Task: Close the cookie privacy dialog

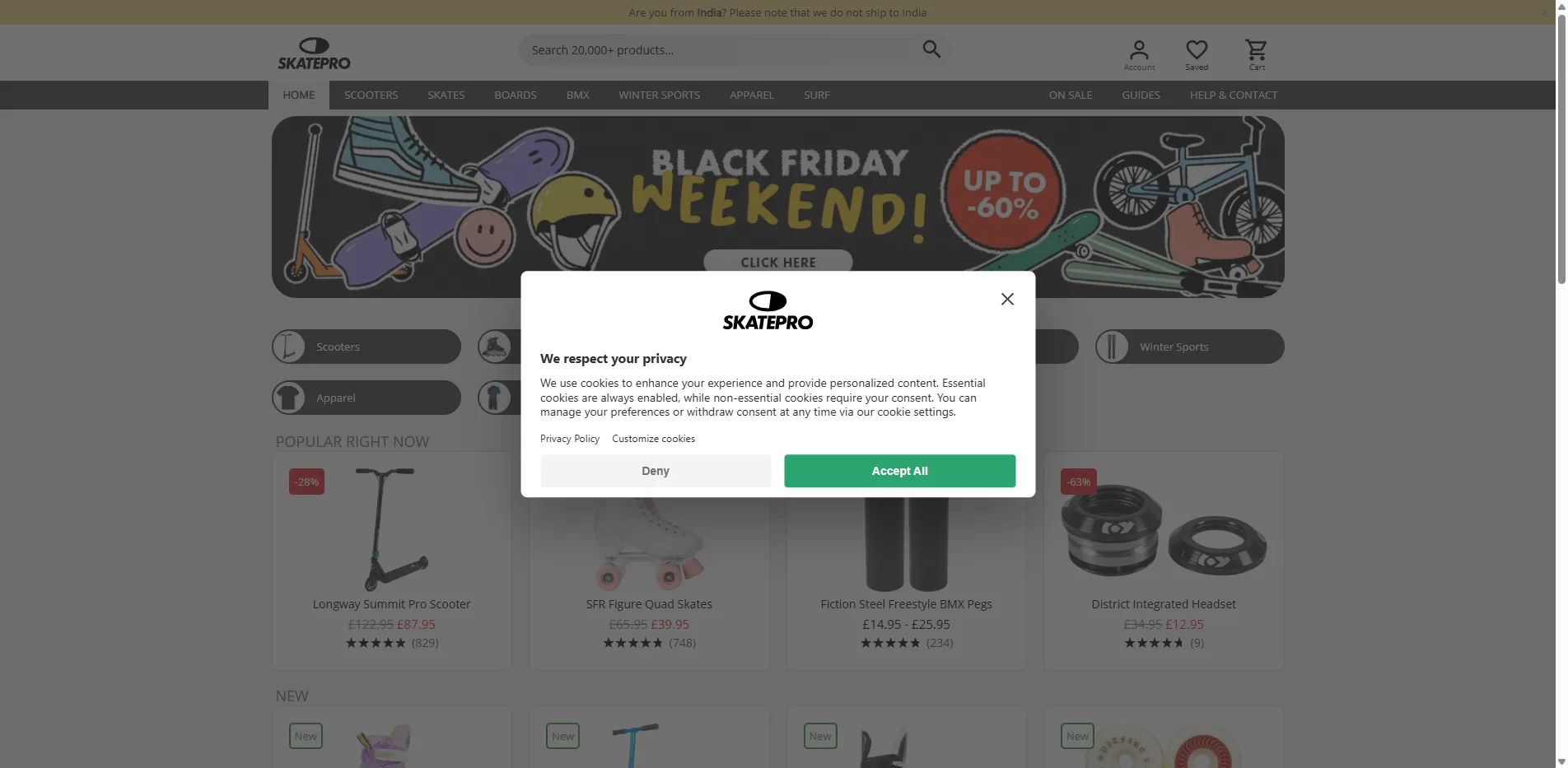Action: pos(1006,300)
